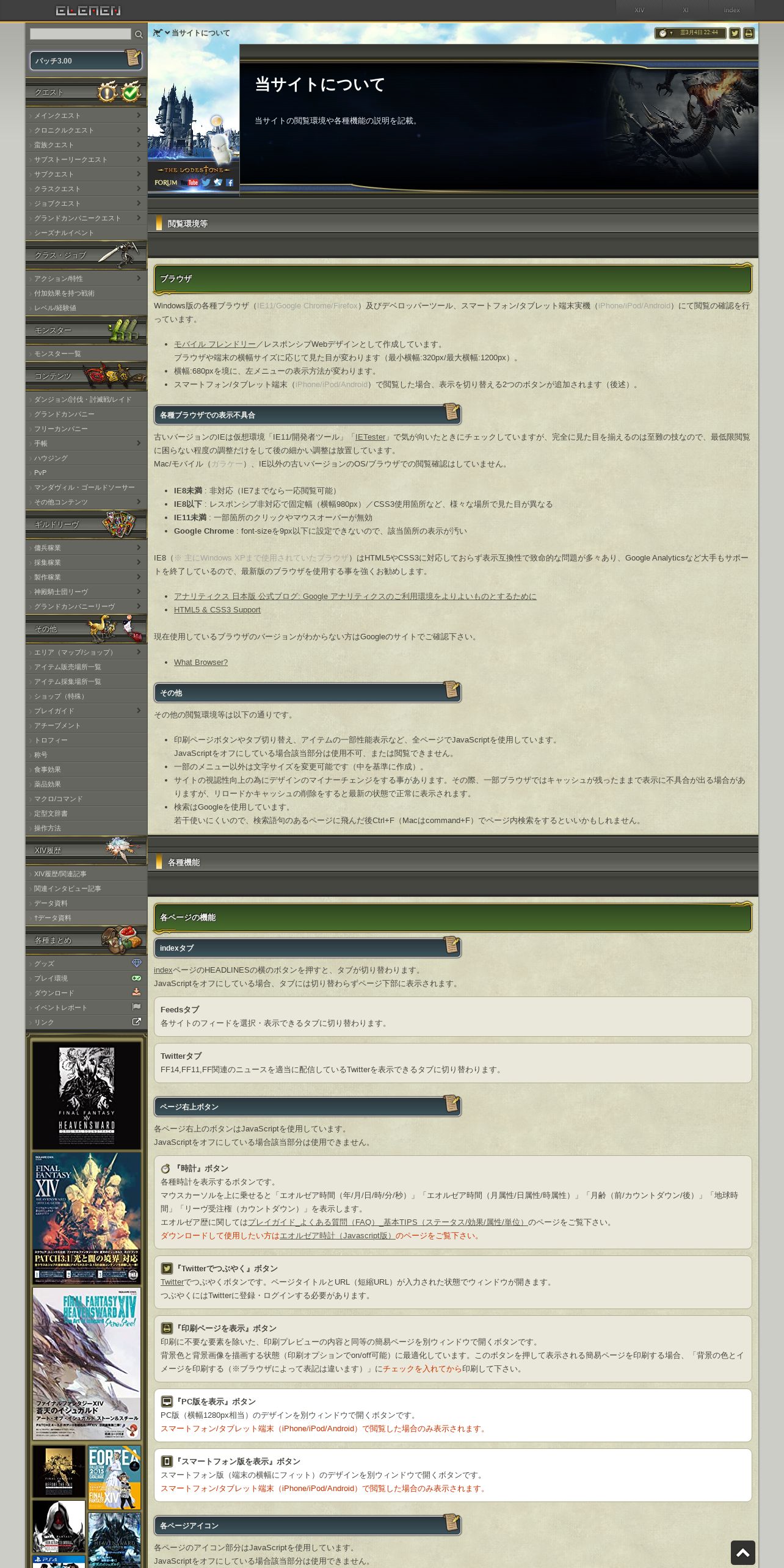Open the シーズナルイベント menu item
The image size is (784, 1568).
click(86, 233)
